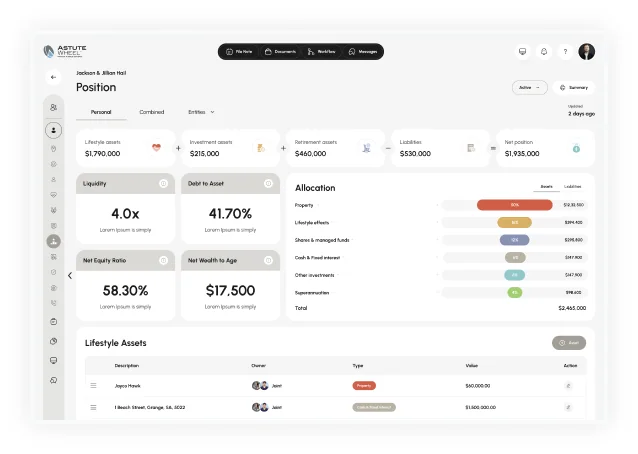Click the Net Wealth to Age info icon
Screen dimensions: 638x454
[268, 260]
